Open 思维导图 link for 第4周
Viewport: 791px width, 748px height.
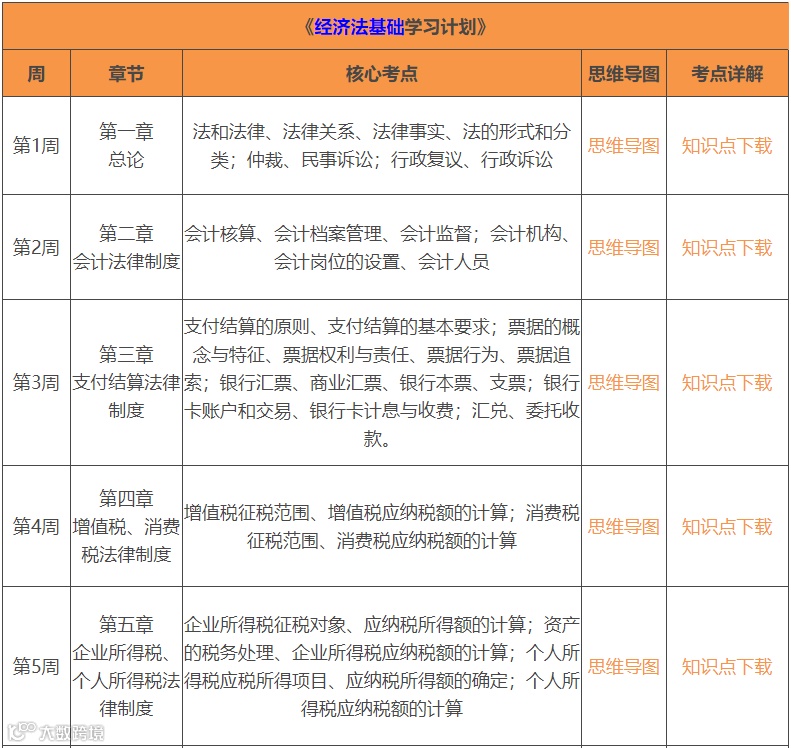(x=624, y=527)
